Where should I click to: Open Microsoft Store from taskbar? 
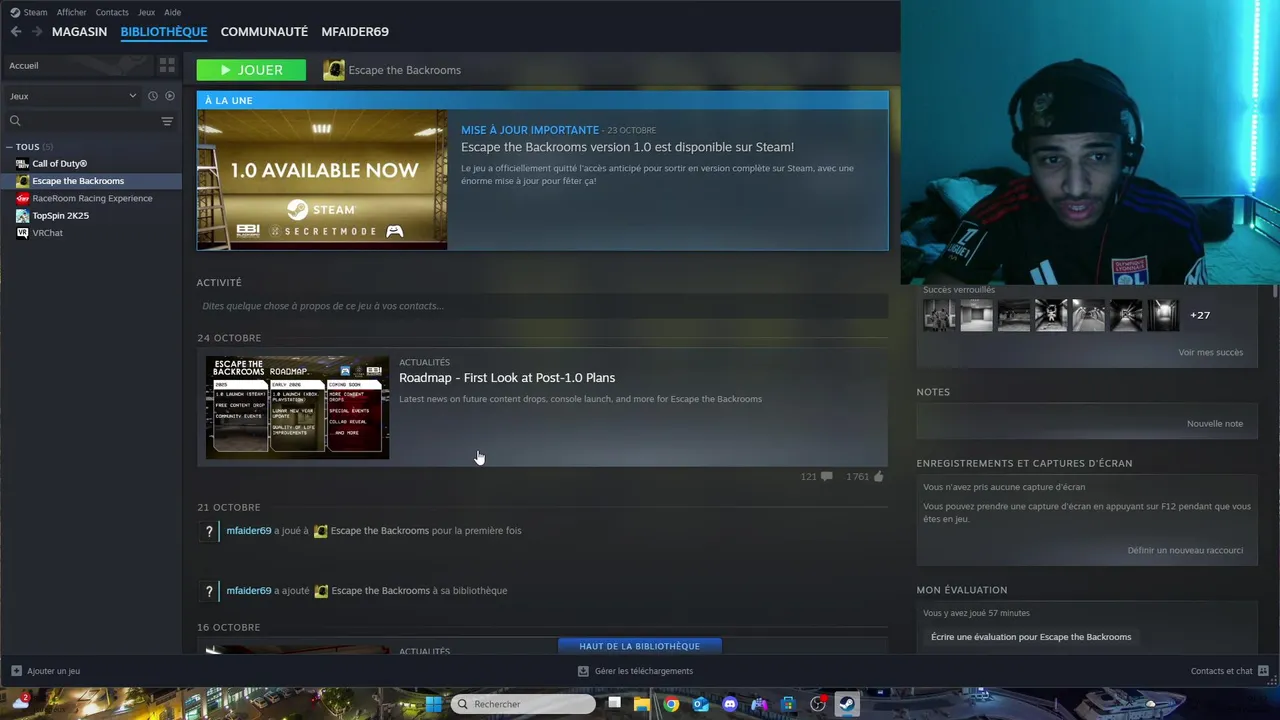pos(788,704)
